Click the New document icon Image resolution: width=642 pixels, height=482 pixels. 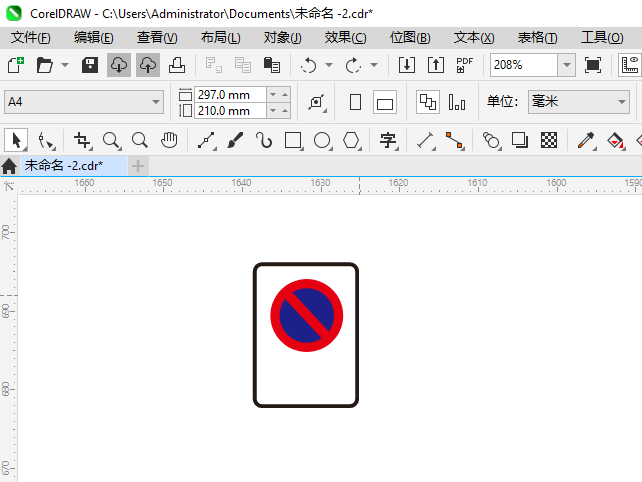(16, 65)
